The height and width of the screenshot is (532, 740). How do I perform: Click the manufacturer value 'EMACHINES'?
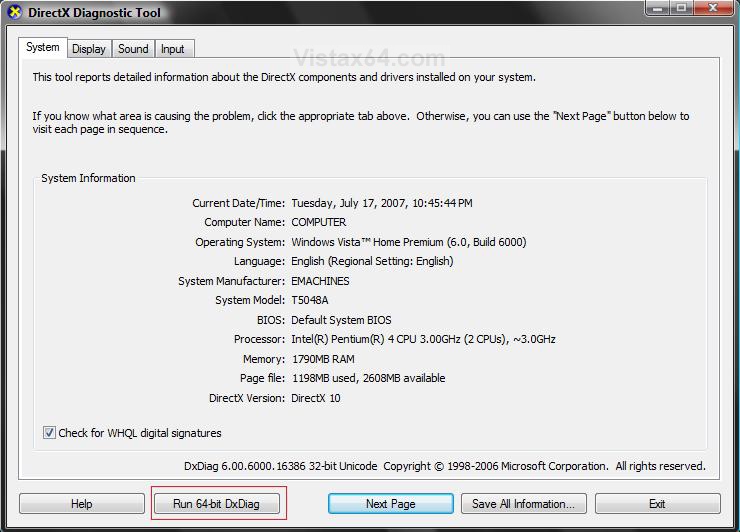coord(320,281)
